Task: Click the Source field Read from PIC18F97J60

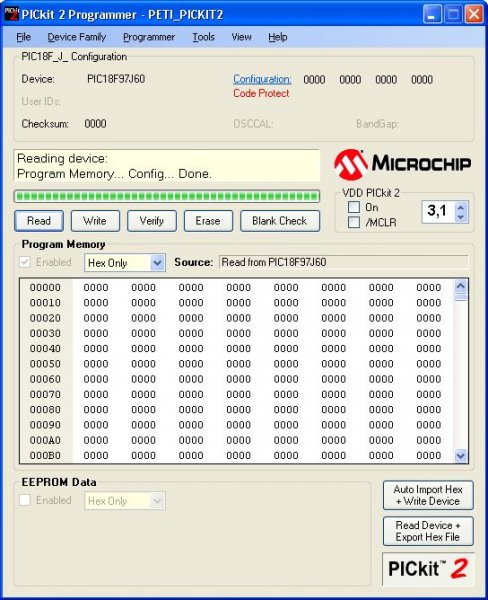Action: pyautogui.click(x=343, y=262)
